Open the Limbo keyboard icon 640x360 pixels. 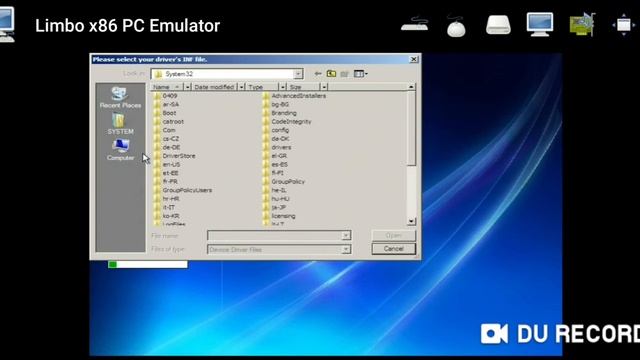[415, 24]
